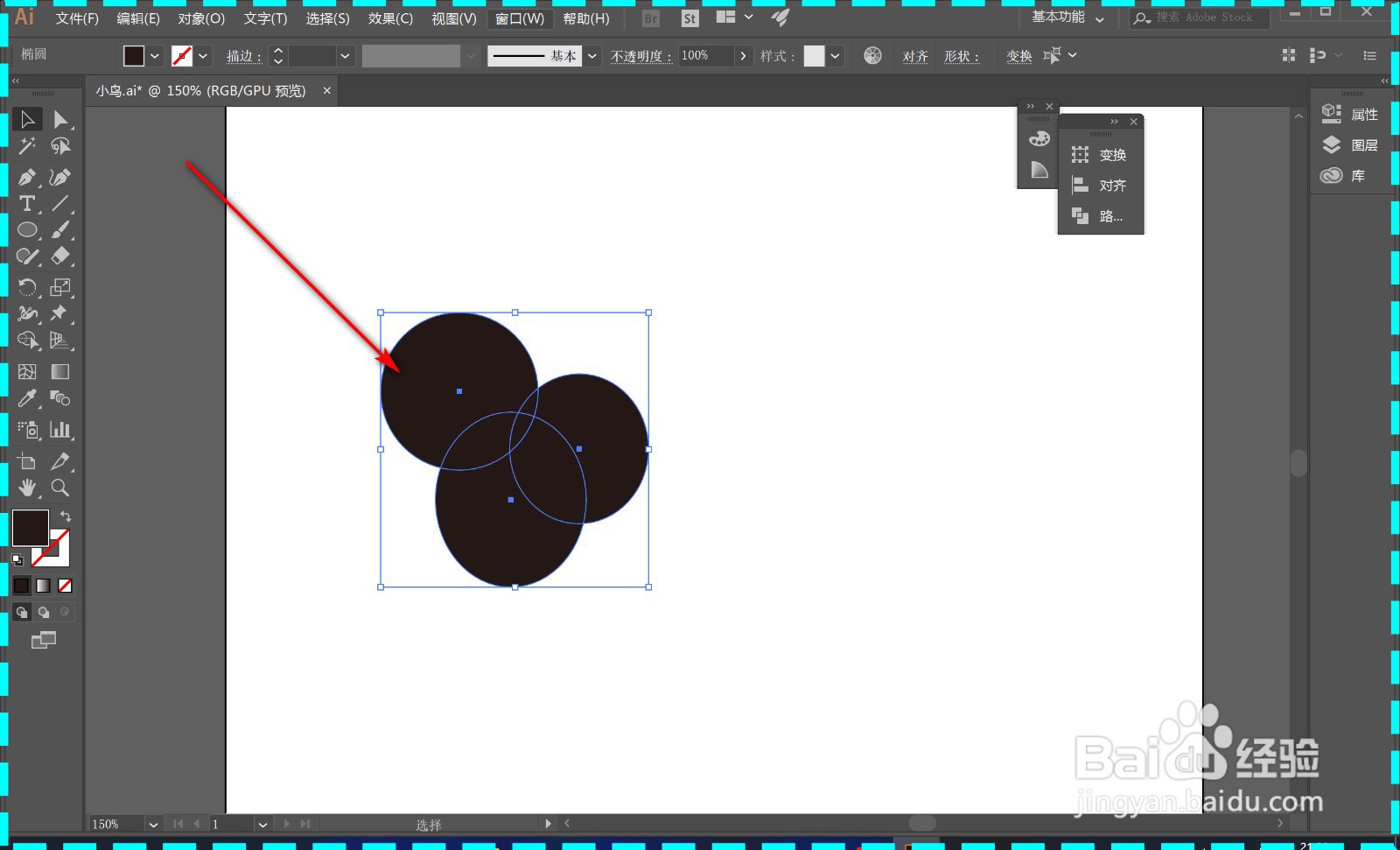
Task: Select the Artboard tool
Action: pyautogui.click(x=27, y=461)
